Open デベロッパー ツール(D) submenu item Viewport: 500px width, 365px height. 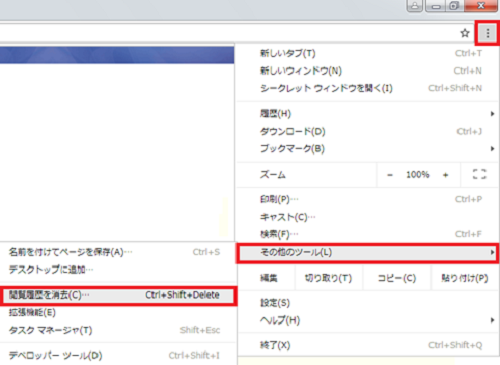pos(117,355)
